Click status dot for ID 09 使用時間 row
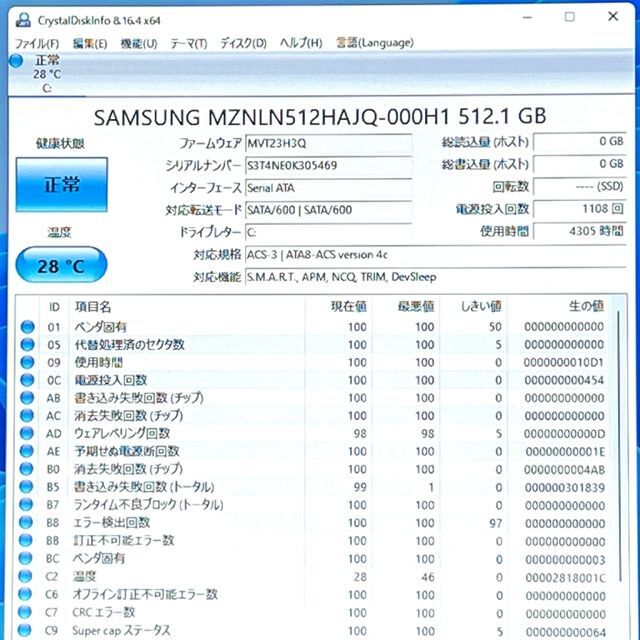Image resolution: width=640 pixels, height=640 pixels. point(27,362)
